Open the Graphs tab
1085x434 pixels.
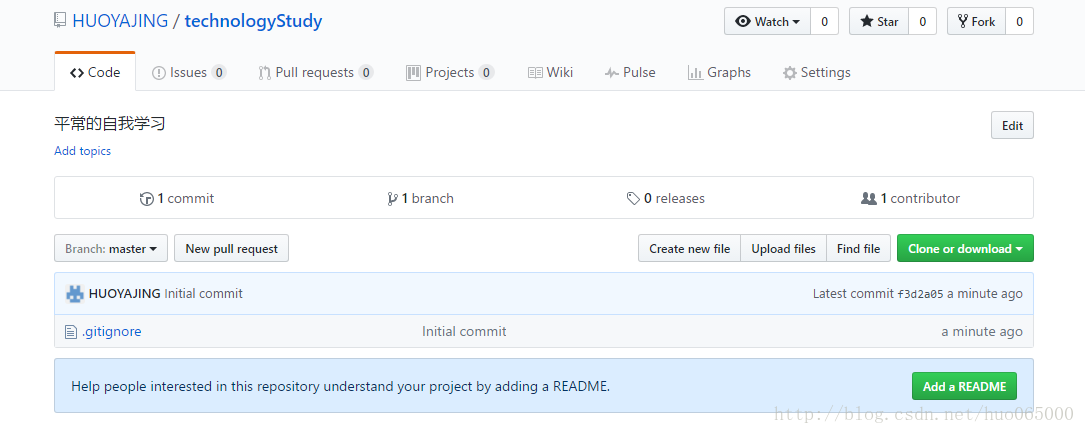pyautogui.click(x=720, y=73)
